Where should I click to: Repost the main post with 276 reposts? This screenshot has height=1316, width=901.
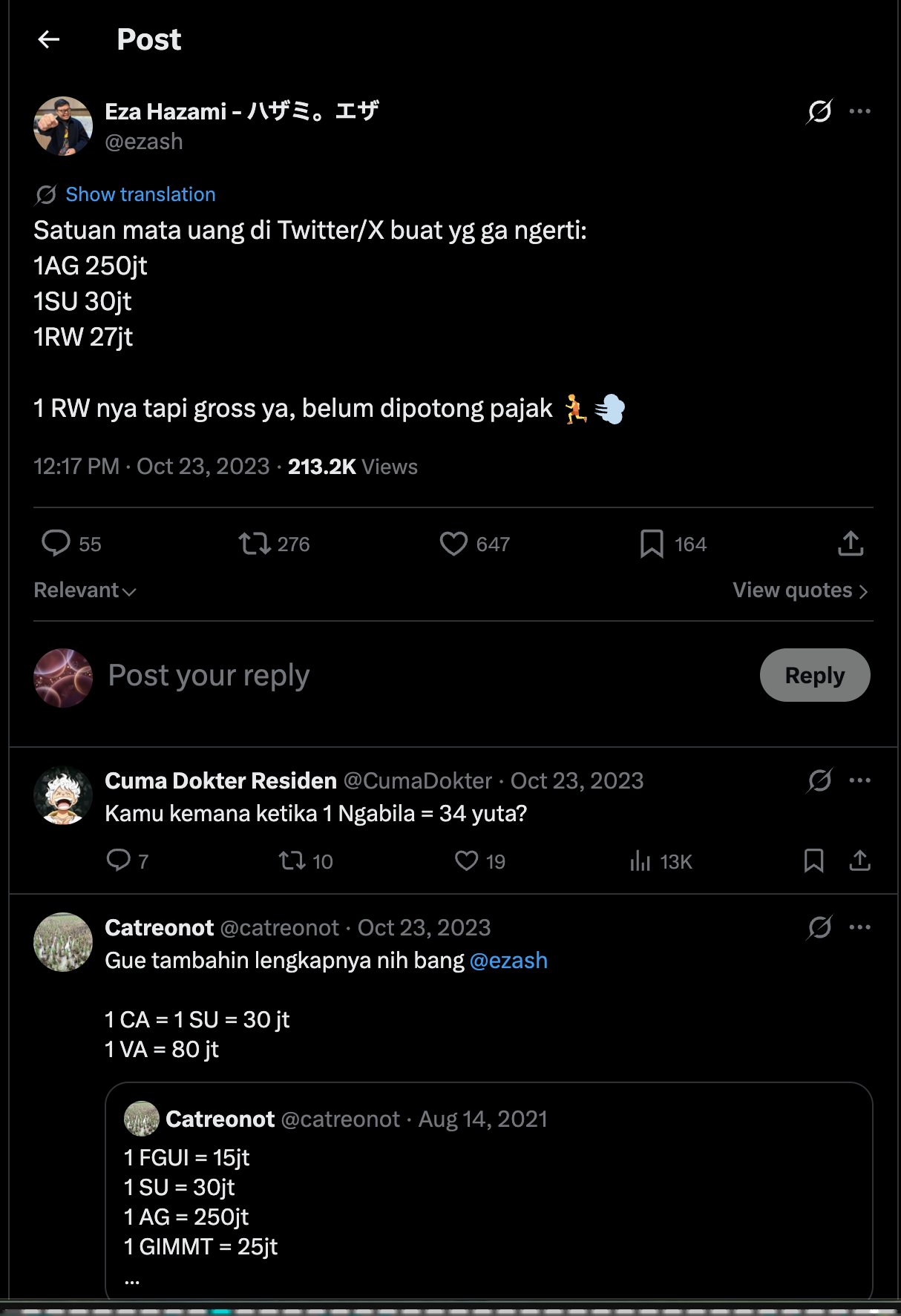point(255,544)
